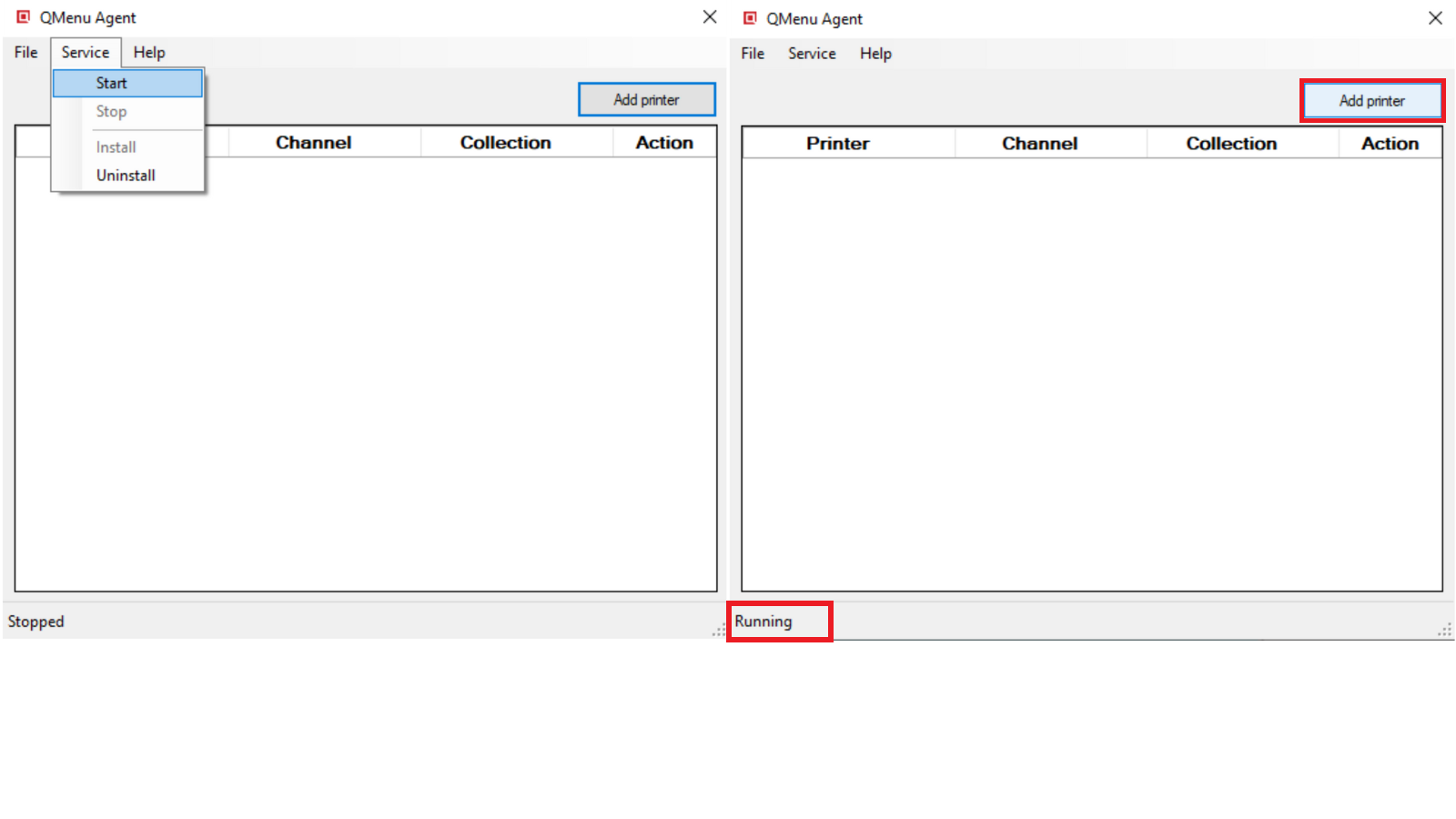Close the QMenu Agent window showing Running status
Image resolution: width=1456 pixels, height=819 pixels.
1435,18
